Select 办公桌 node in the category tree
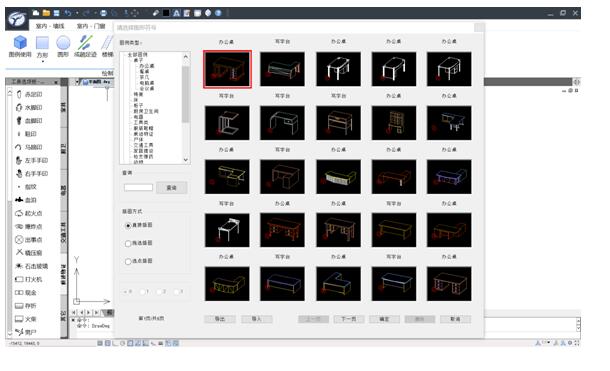The image size is (610, 371). click(147, 66)
